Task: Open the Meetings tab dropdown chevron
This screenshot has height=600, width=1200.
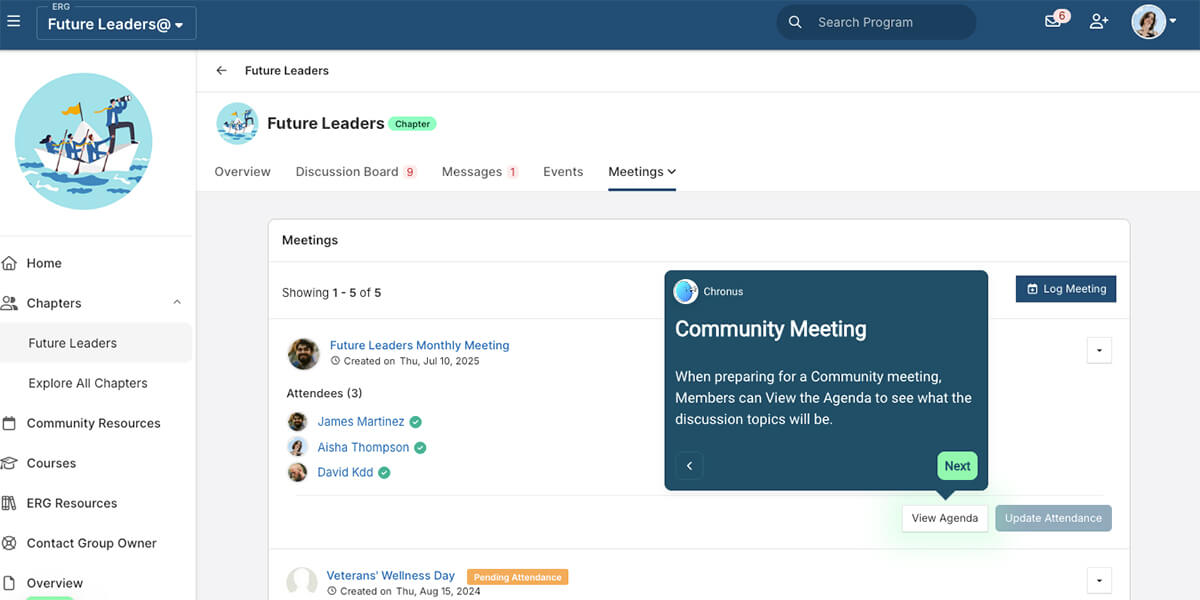Action: coord(671,171)
